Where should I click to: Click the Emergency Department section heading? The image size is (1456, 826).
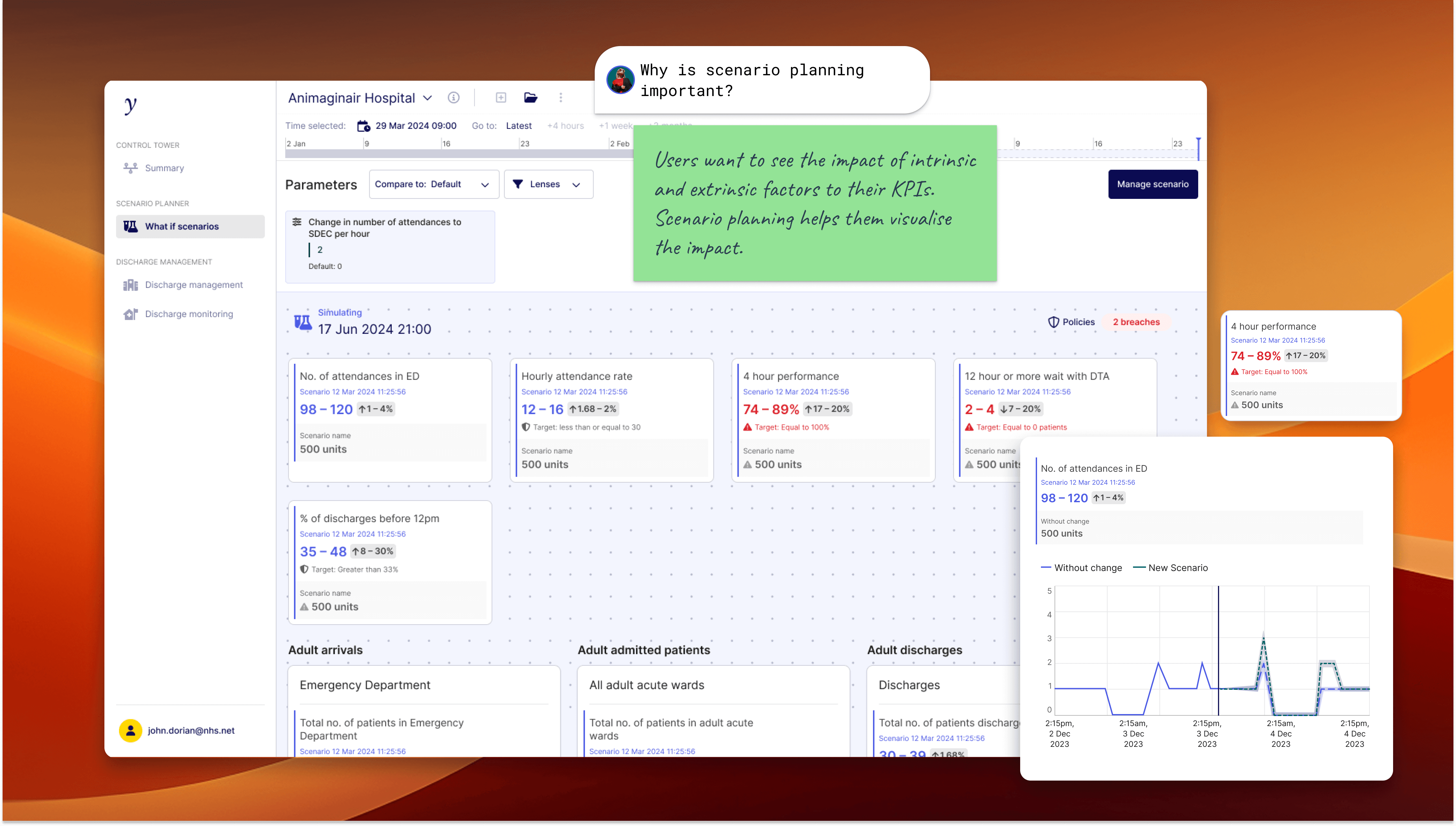[364, 685]
